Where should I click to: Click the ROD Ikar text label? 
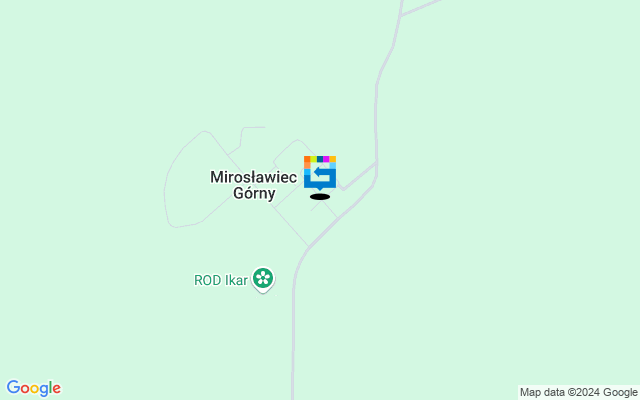pos(221,280)
